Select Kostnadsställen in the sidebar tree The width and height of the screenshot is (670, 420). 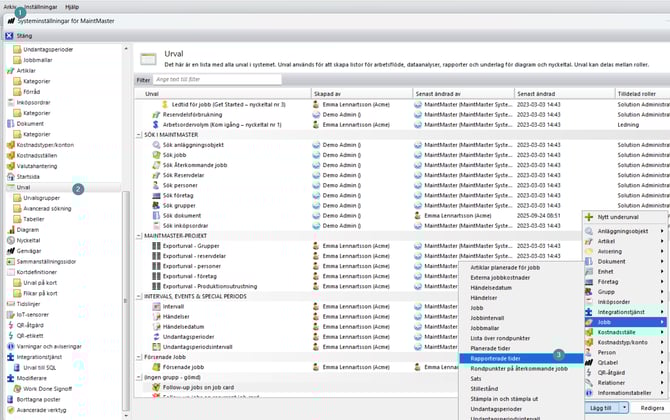38,155
